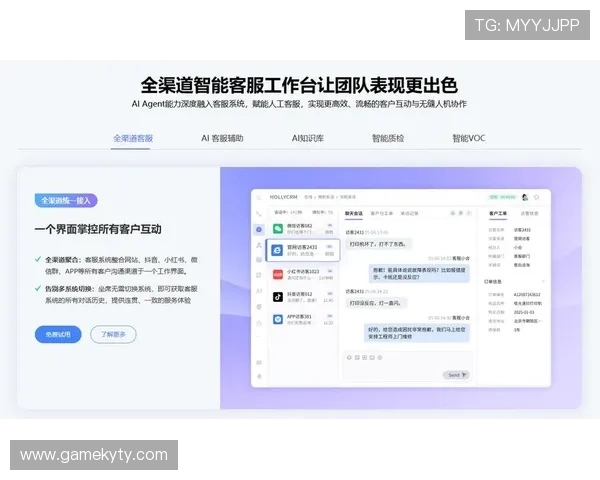Click the contacts person icon in the sidebar
Viewport: 600px width, 480px height.
click(259, 245)
